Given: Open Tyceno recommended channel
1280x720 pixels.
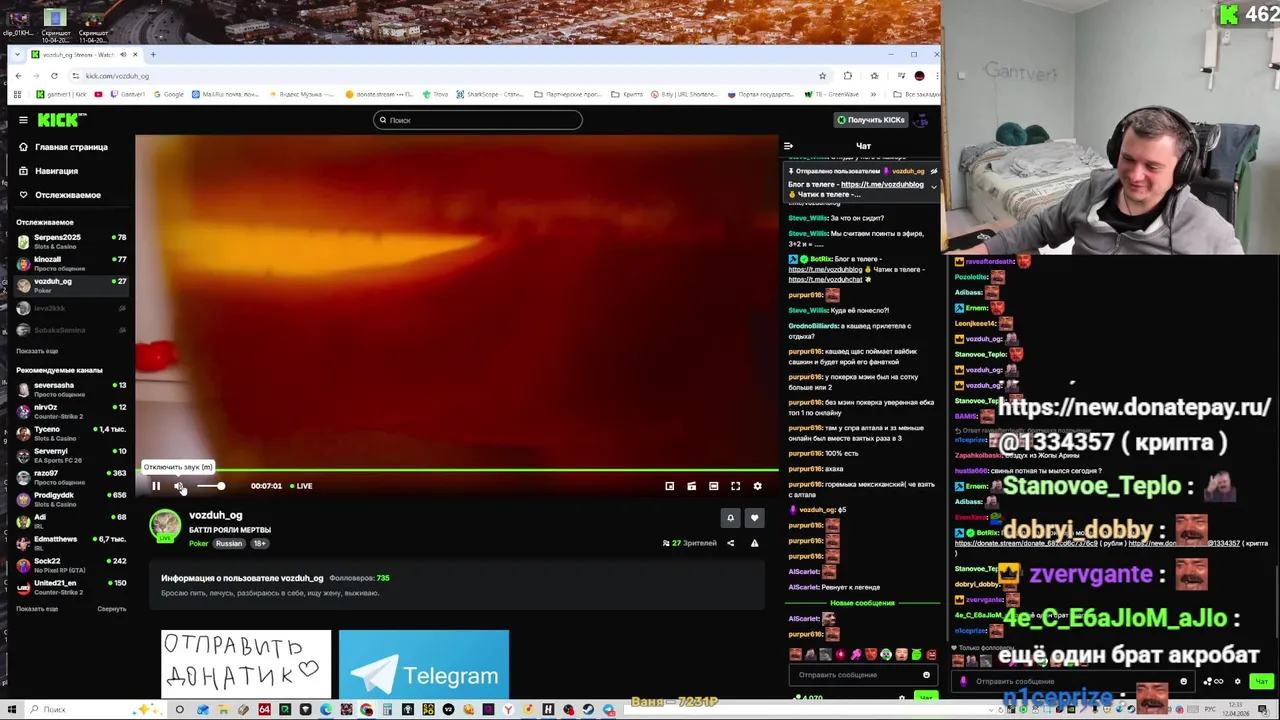Looking at the screenshot, I should click(x=71, y=433).
